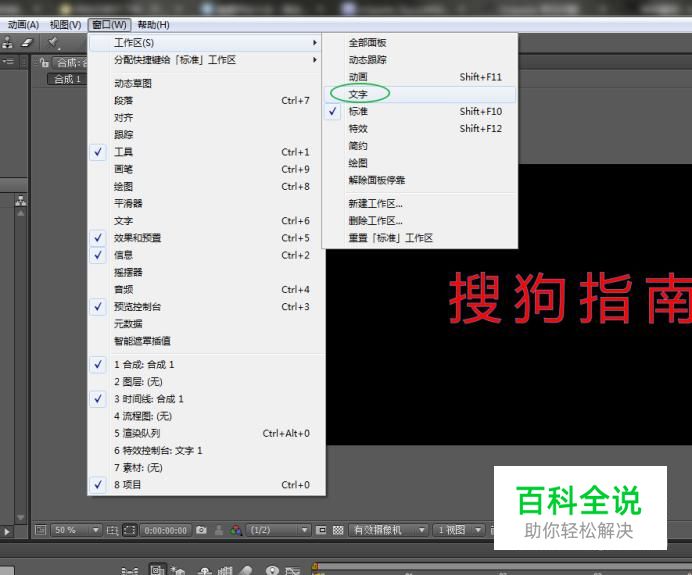The image size is (692, 575).
Task: Uncheck 预览控制台 panel item
Action: 207,307
